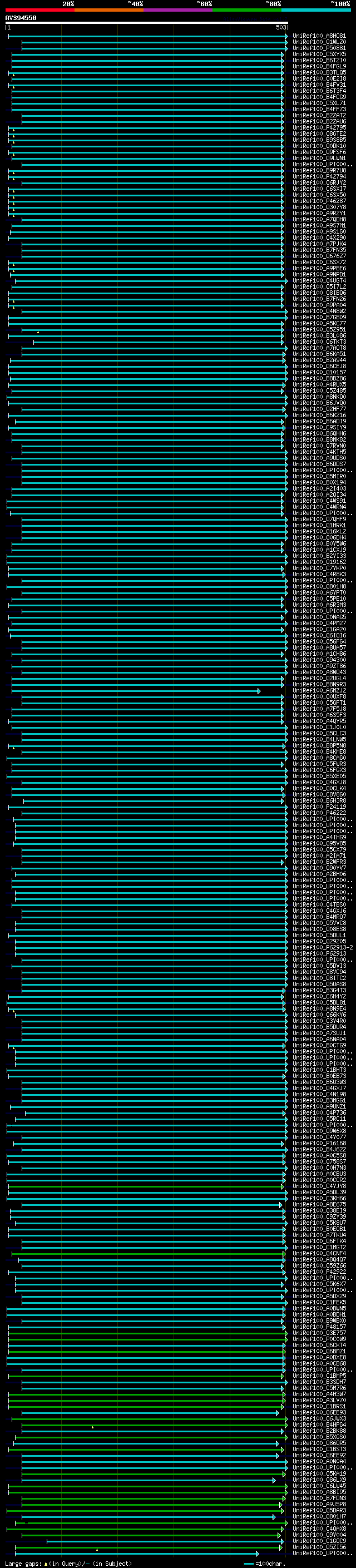Select hit UniRef100_B4FQL9
Image resolution: width=356 pixels, height=1568 pixels.
coord(319,66)
